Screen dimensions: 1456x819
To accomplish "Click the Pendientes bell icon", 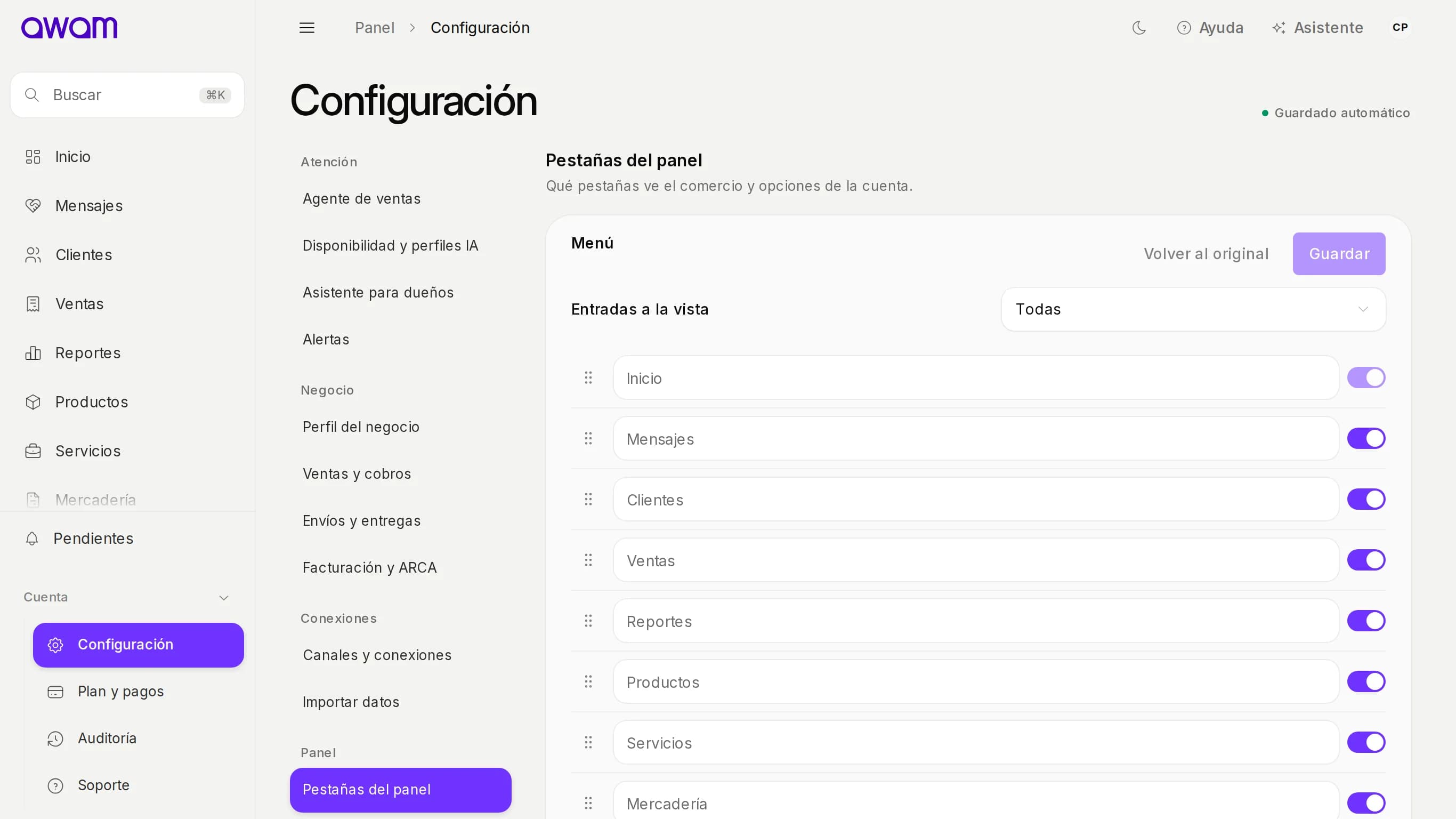I will 32,539.
